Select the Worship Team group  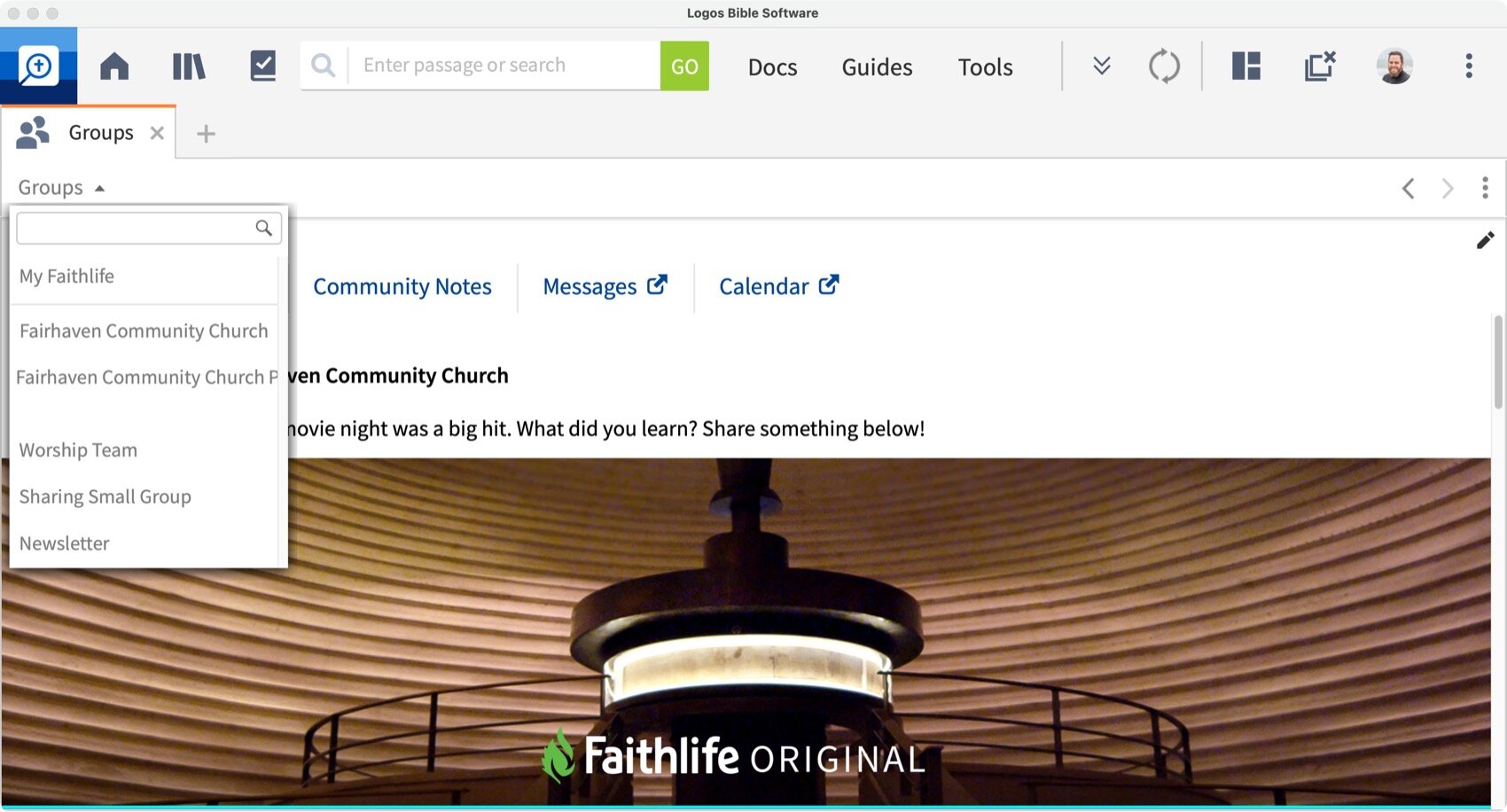coord(78,450)
